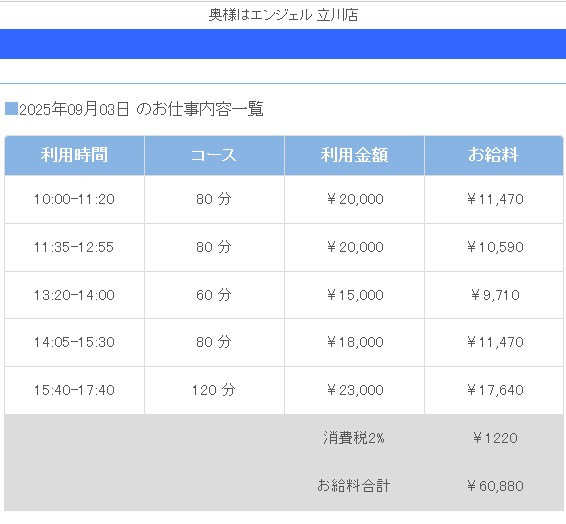Click the コース column header
The image size is (566, 524).
[214, 156]
